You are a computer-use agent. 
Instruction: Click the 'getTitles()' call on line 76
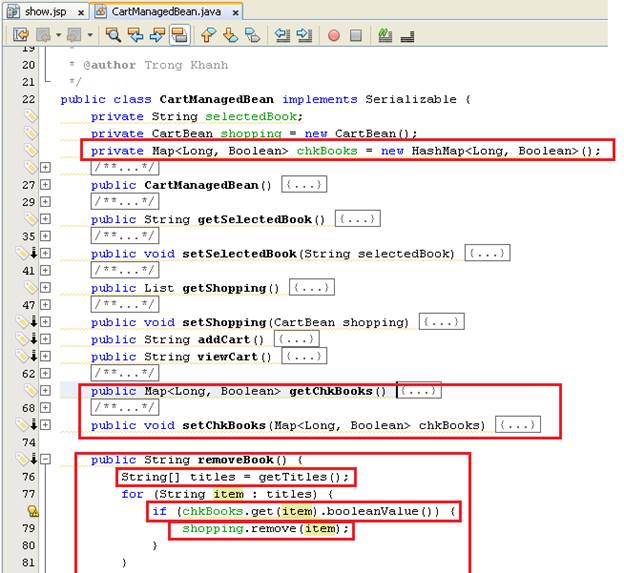click(300, 477)
